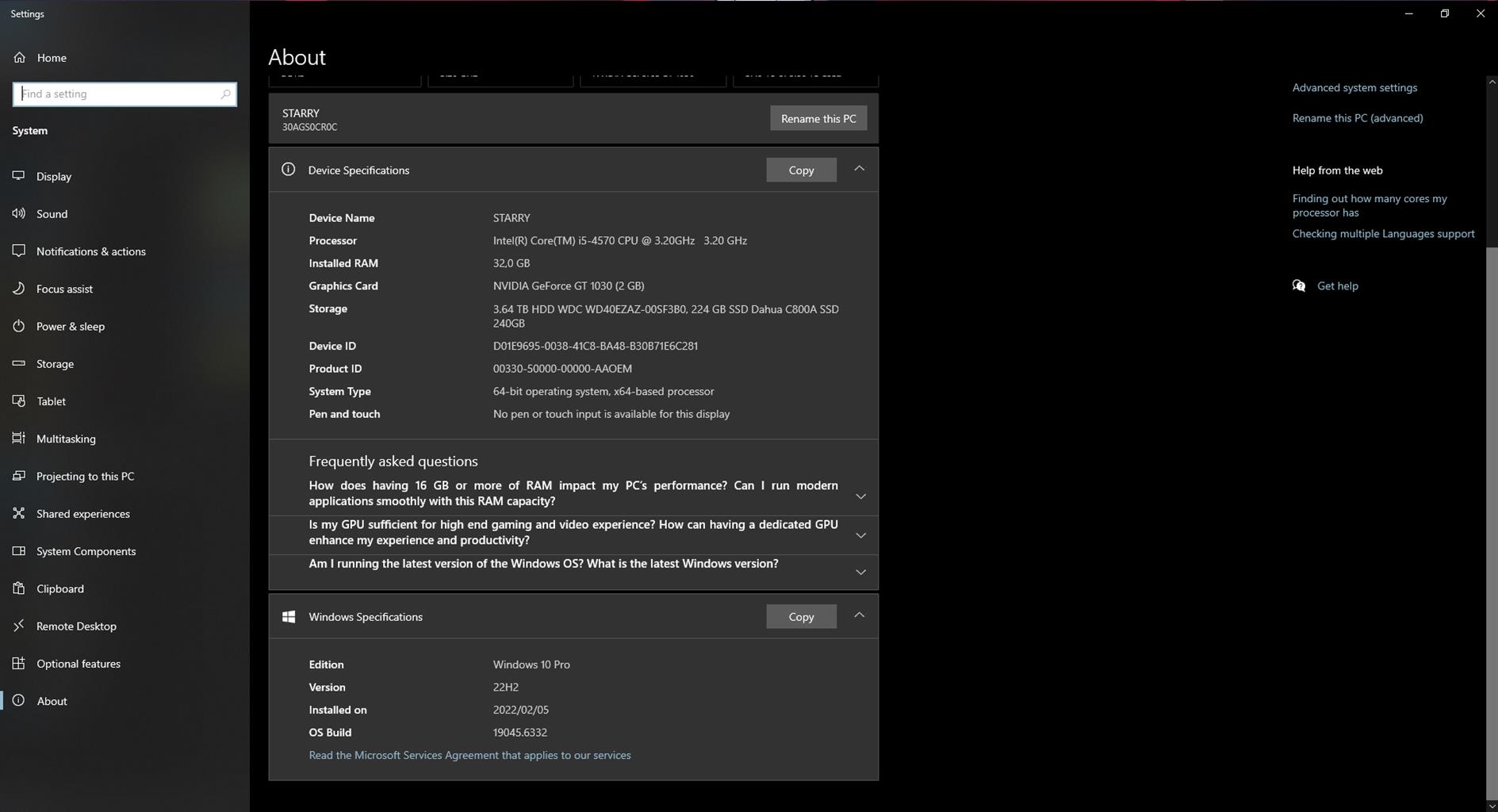Open the Advanced system settings link
The width and height of the screenshot is (1498, 812).
click(x=1354, y=88)
